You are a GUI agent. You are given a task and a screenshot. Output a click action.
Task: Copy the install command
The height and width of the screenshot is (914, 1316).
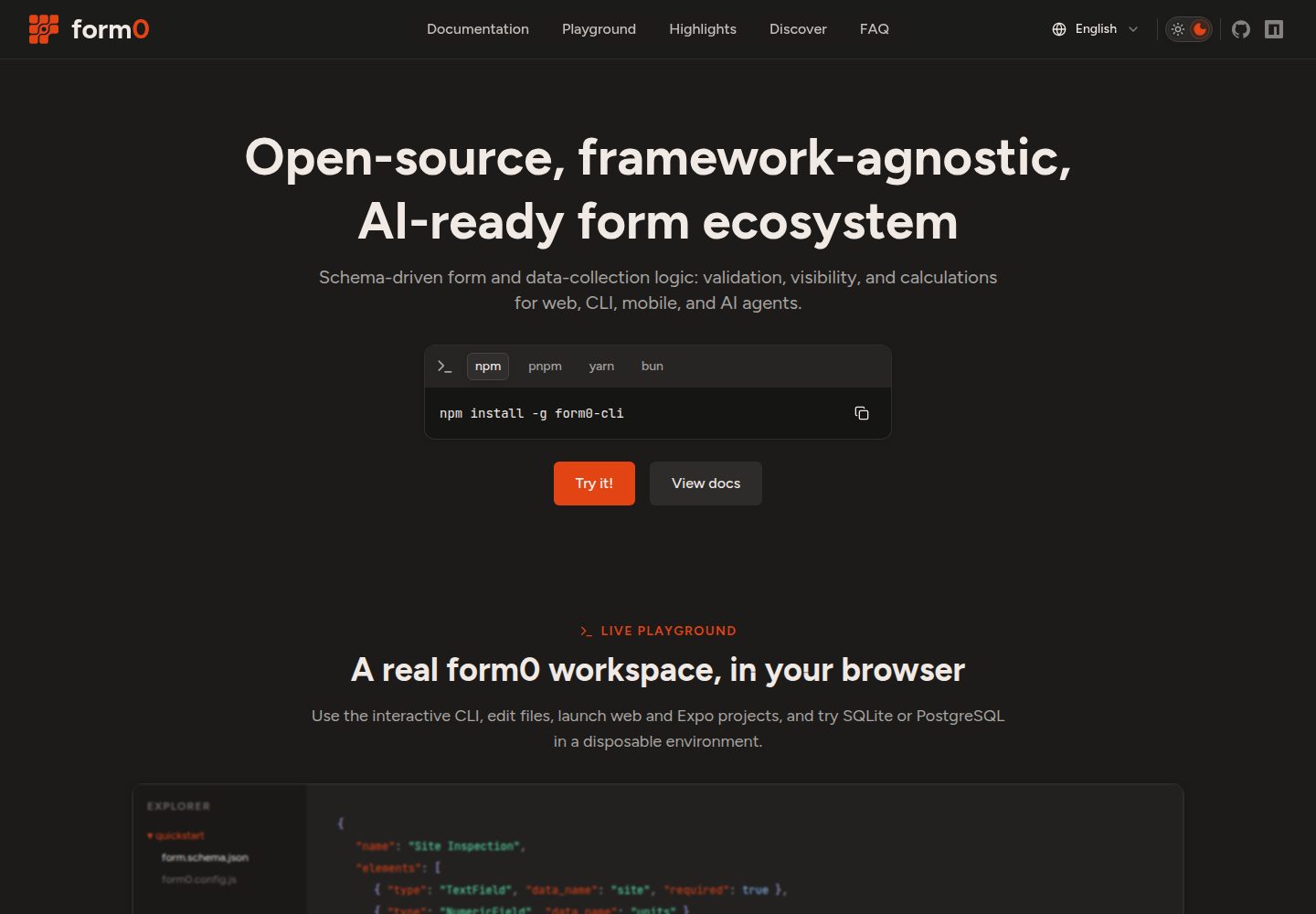862,413
